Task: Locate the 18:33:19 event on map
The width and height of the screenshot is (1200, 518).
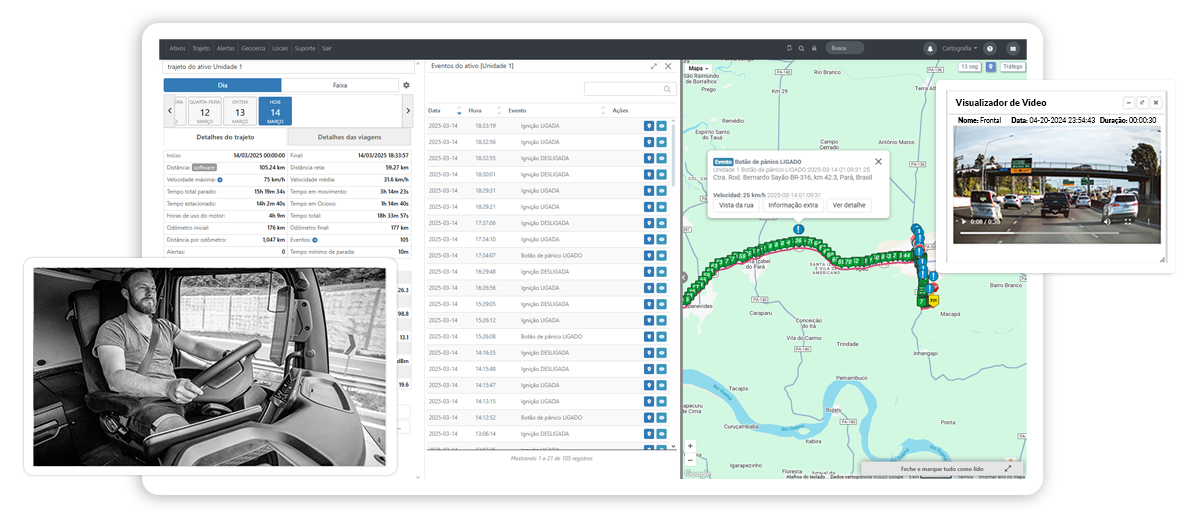Action: (649, 126)
